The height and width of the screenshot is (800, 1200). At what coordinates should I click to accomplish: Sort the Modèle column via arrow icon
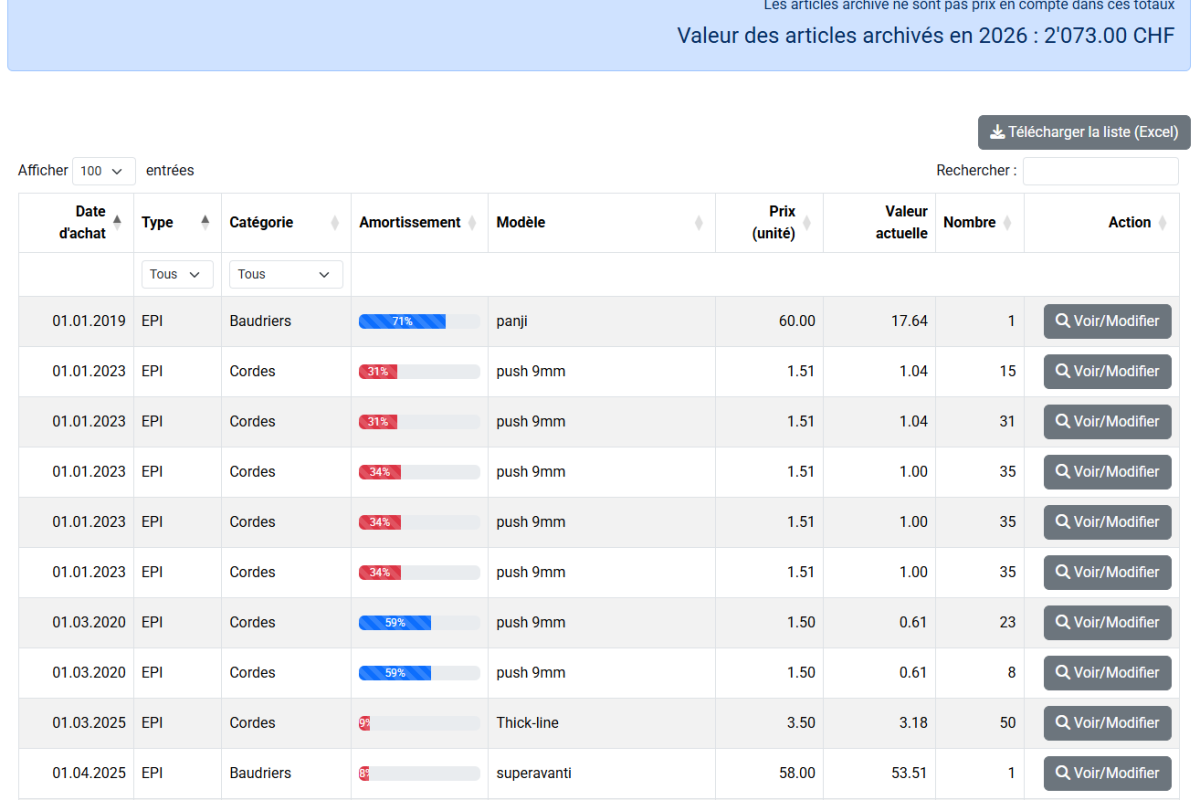point(699,222)
